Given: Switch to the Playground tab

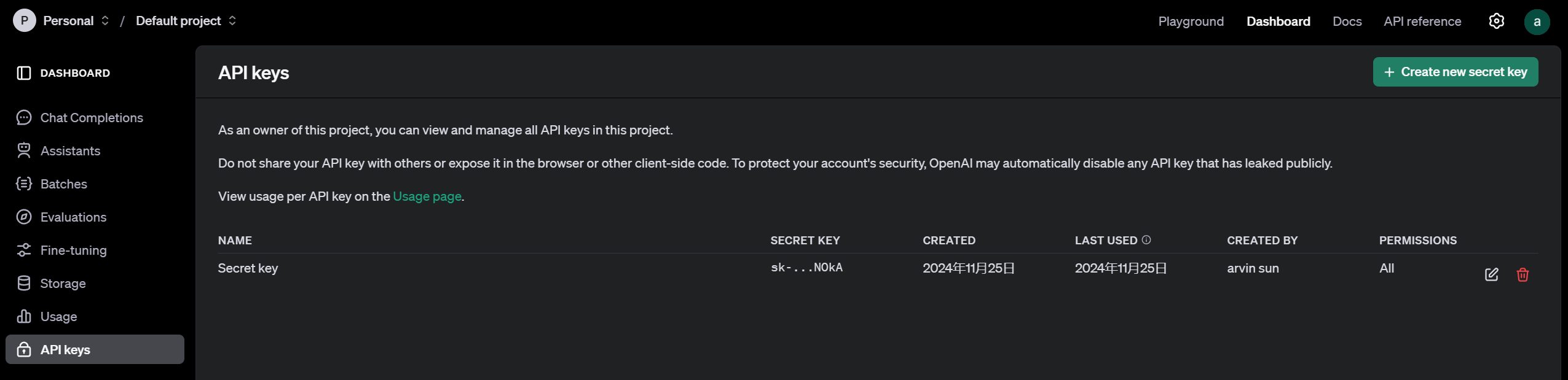Looking at the screenshot, I should (1191, 21).
